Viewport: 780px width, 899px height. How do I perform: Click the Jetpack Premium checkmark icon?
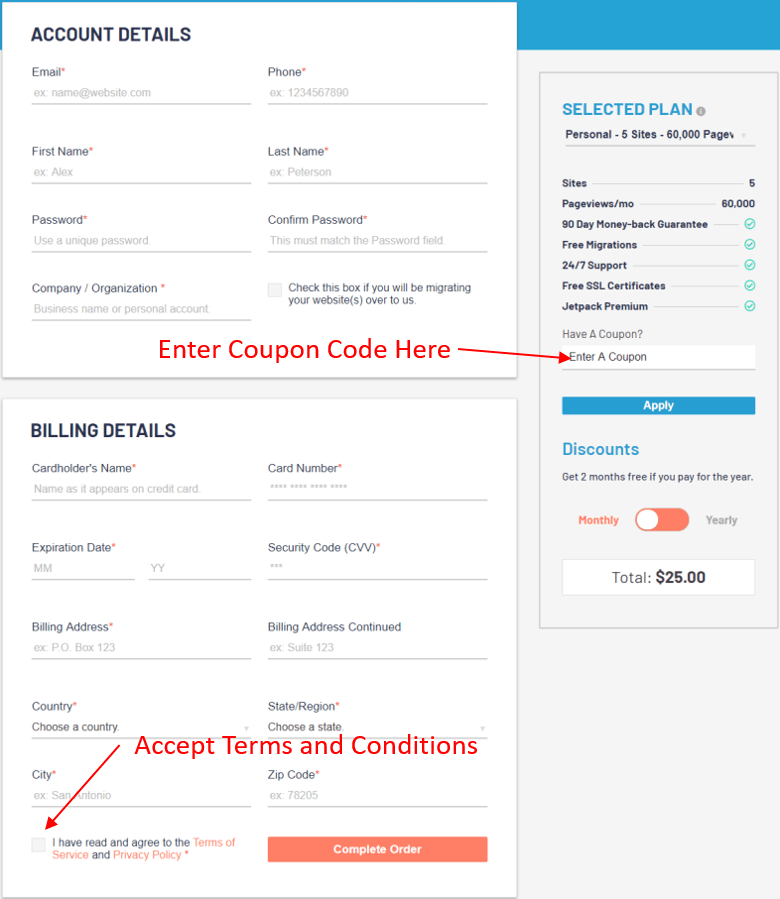point(749,306)
